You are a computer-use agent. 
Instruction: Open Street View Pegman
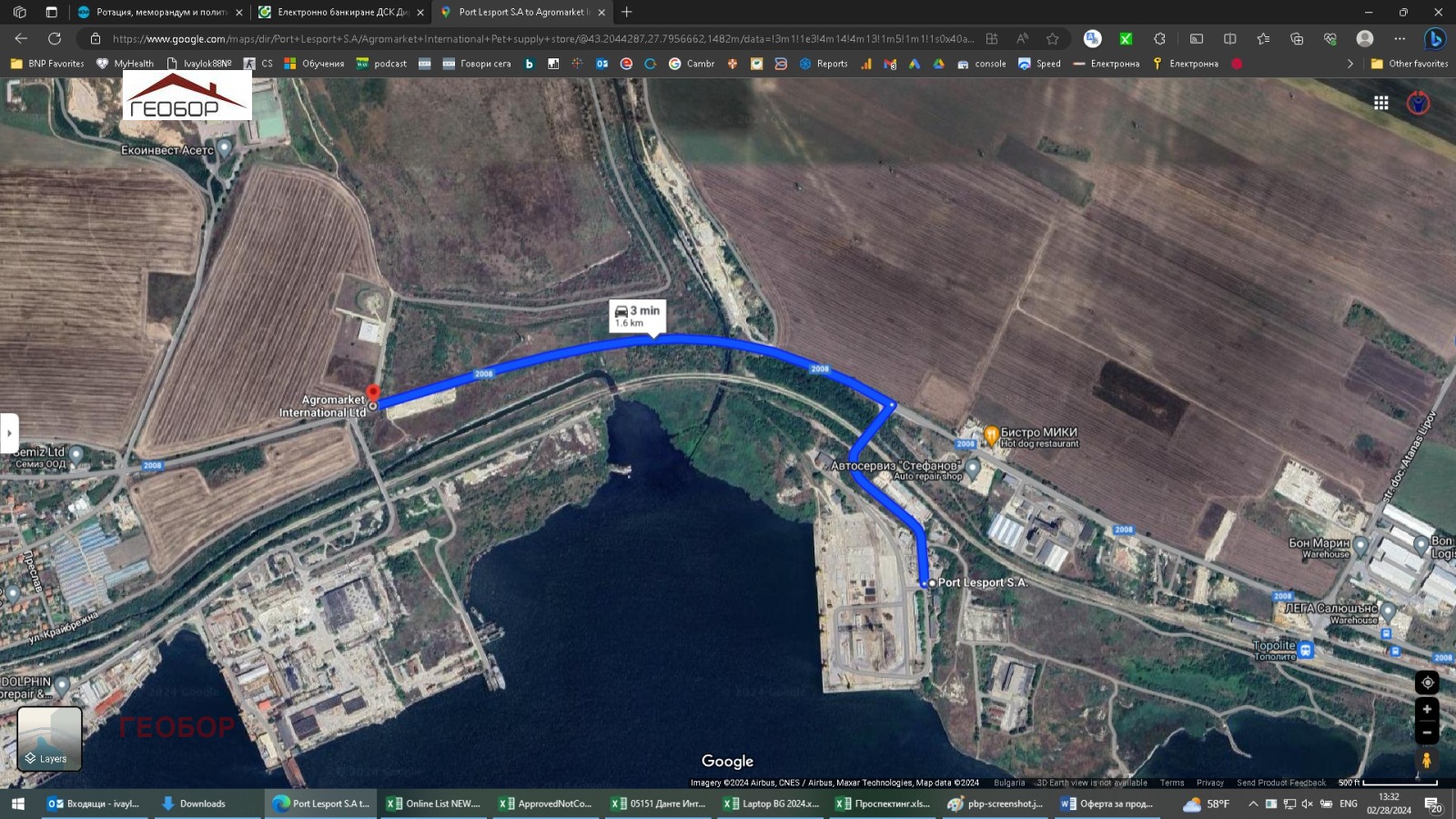[1427, 760]
